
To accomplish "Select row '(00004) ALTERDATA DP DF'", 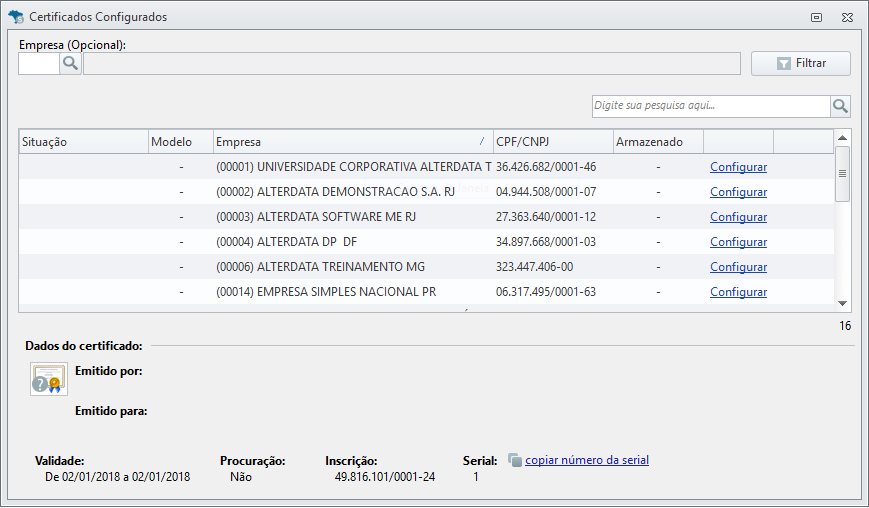I will click(426, 242).
